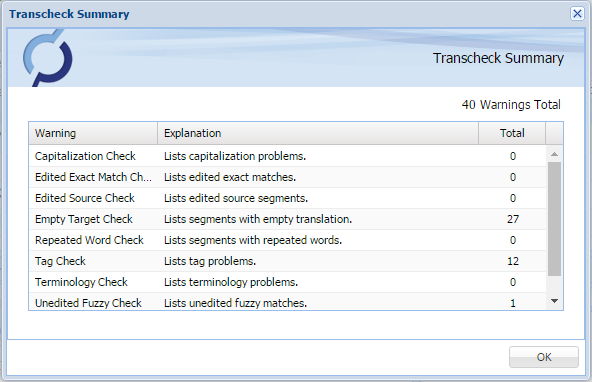Click the OK button
Image resolution: width=592 pixels, height=382 pixels.
(544, 357)
